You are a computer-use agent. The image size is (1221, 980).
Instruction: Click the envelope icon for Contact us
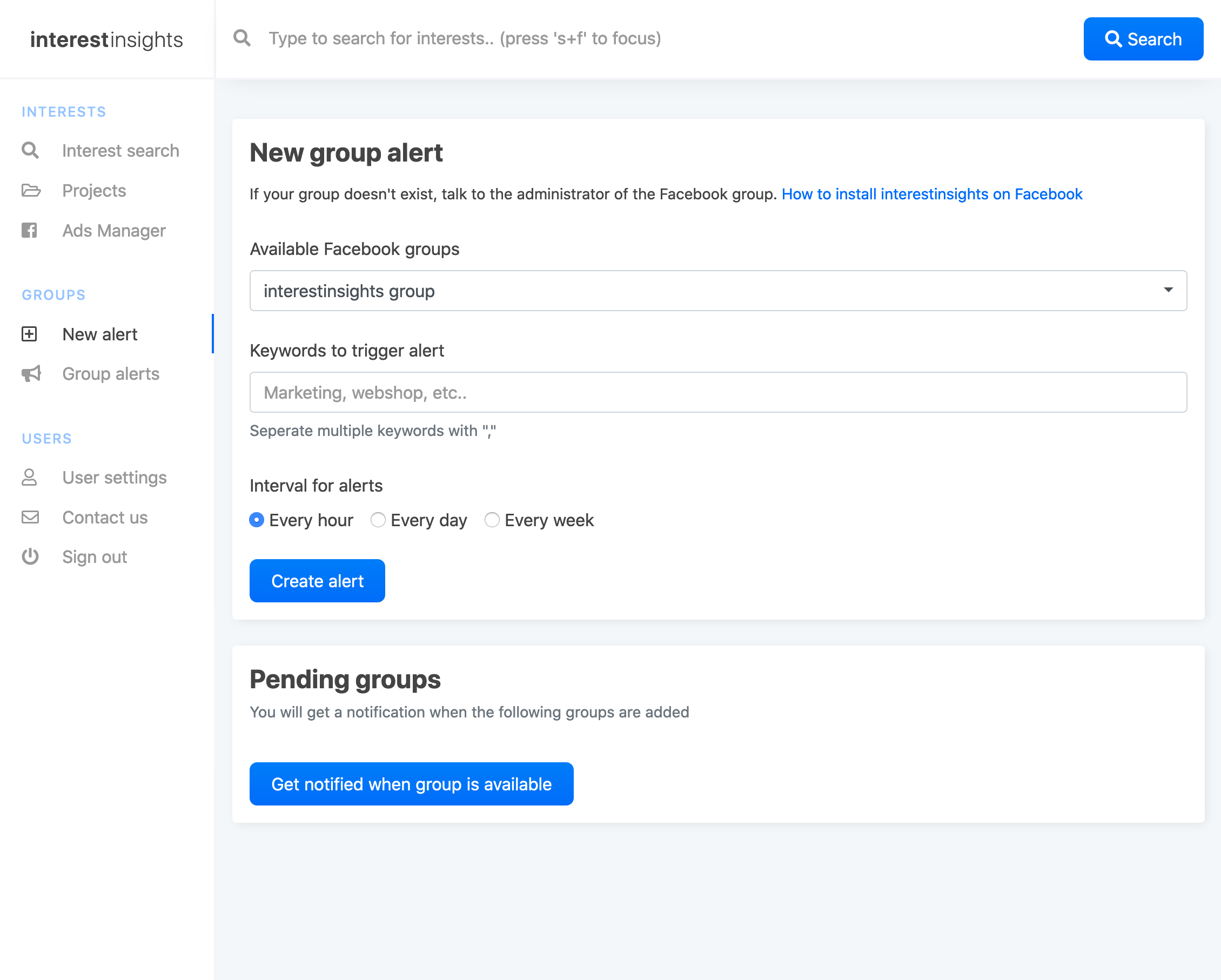tap(30, 517)
